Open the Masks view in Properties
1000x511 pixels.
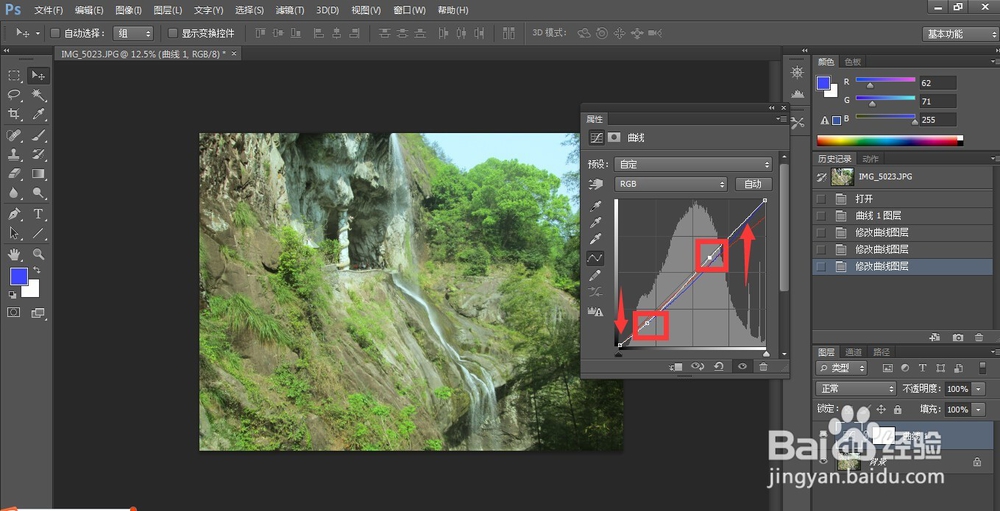coord(614,137)
